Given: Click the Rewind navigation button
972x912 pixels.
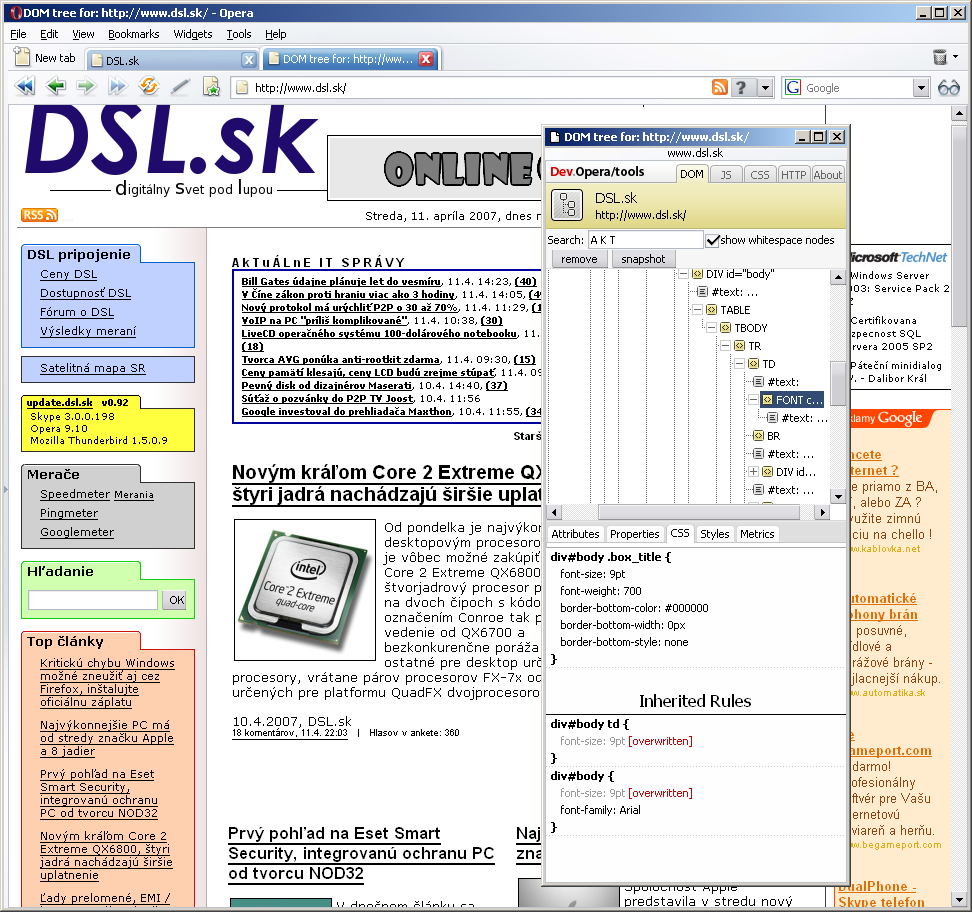Looking at the screenshot, I should coord(25,86).
